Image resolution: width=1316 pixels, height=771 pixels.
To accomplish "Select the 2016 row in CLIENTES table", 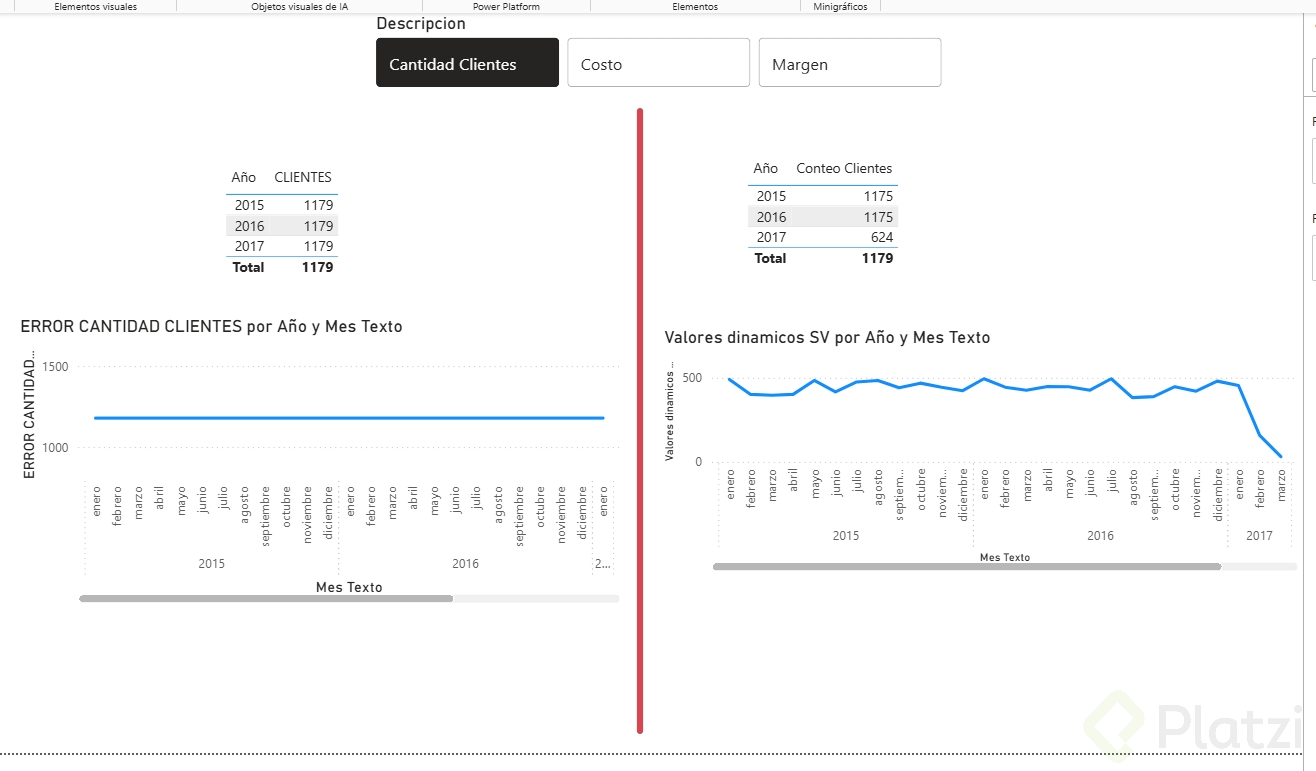I will tap(282, 226).
